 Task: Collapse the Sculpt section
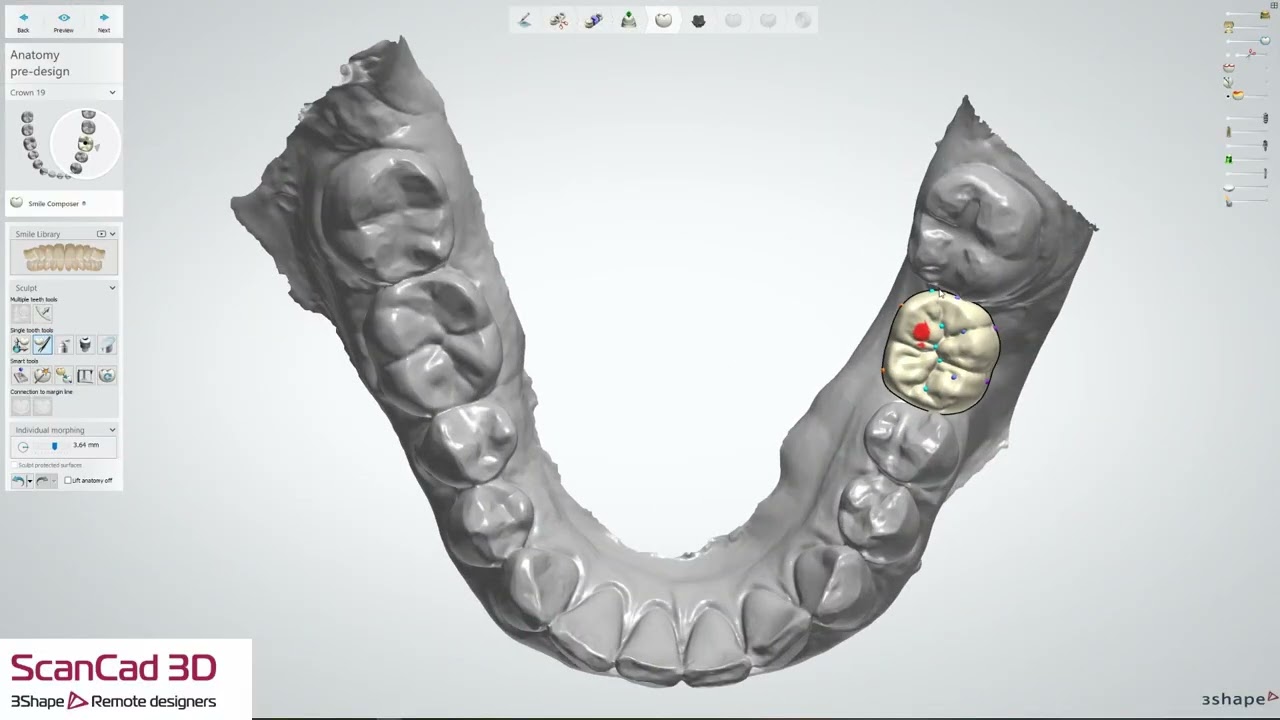pos(112,288)
